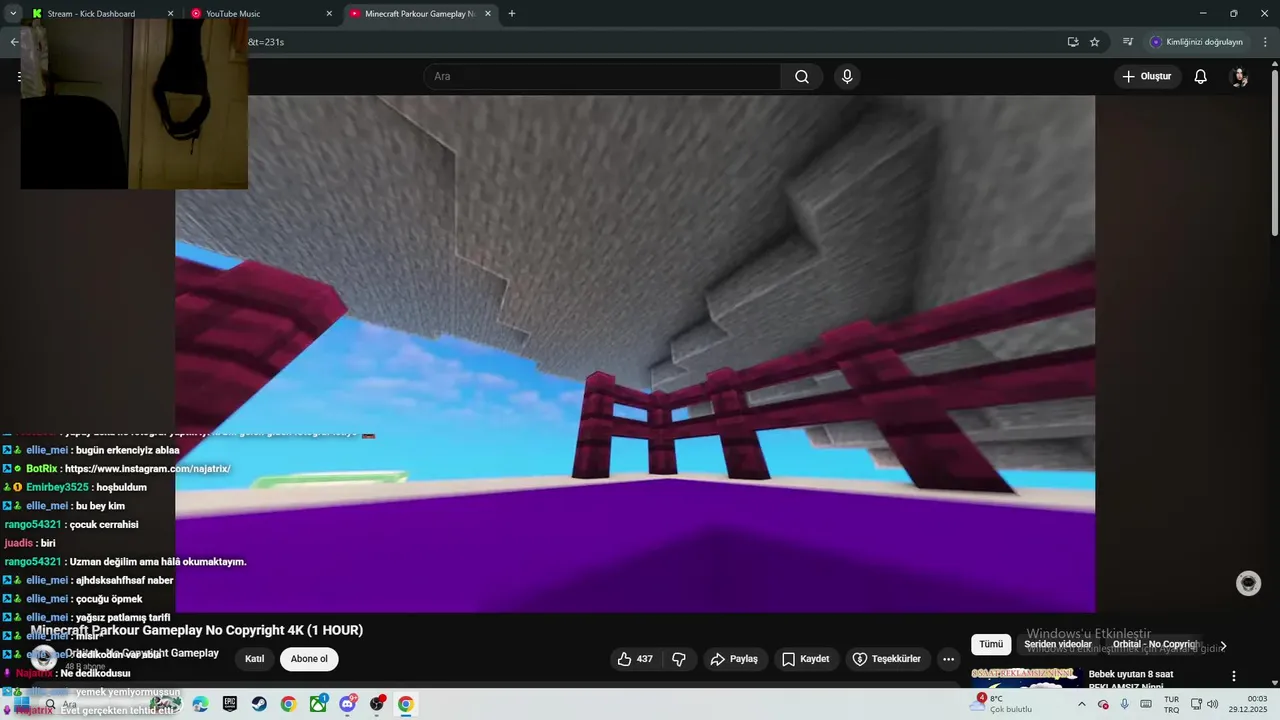Open the clock showing 00:03
This screenshot has height=720, width=1280.
pyautogui.click(x=1247, y=704)
